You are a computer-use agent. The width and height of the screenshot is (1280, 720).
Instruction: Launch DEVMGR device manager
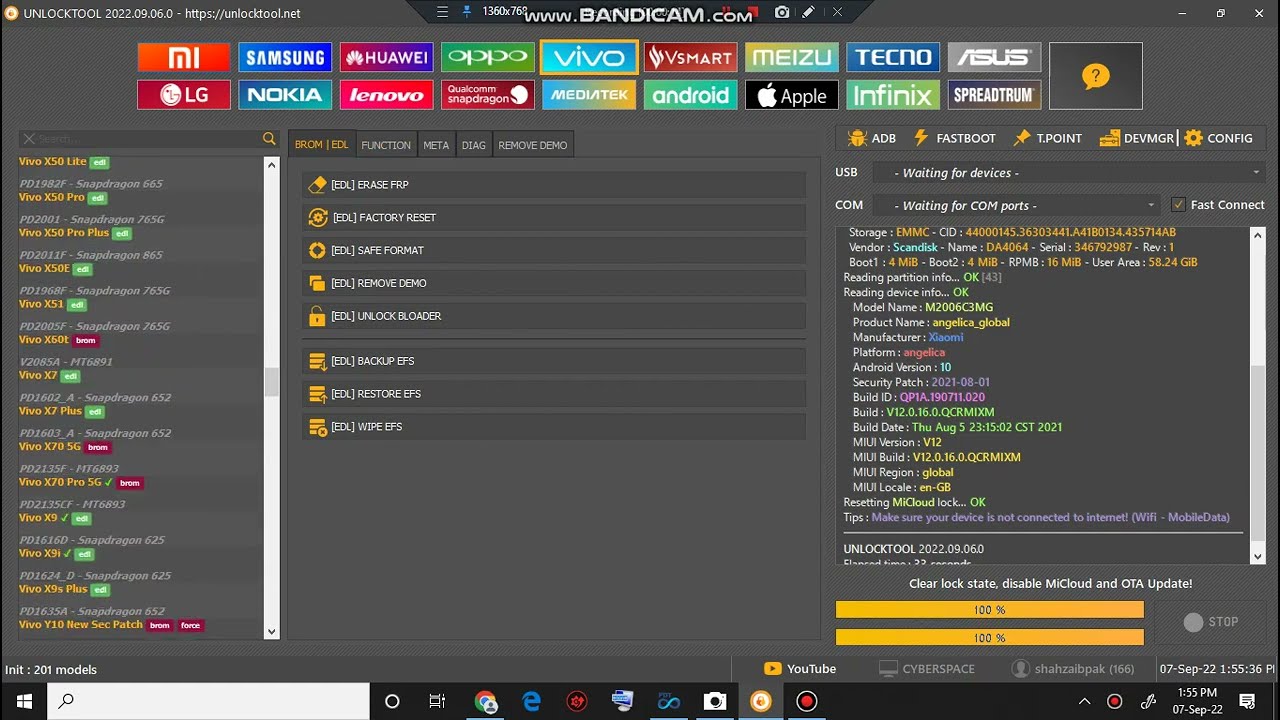click(1137, 138)
